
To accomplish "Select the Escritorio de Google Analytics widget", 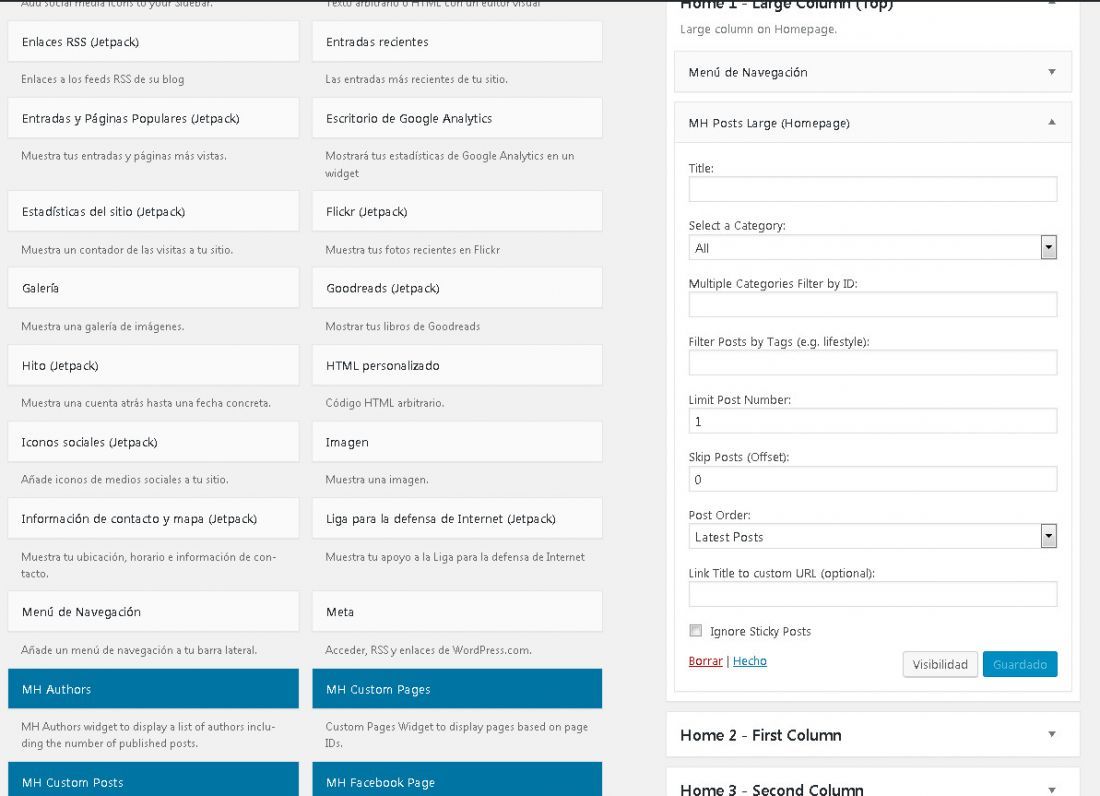I will point(457,118).
